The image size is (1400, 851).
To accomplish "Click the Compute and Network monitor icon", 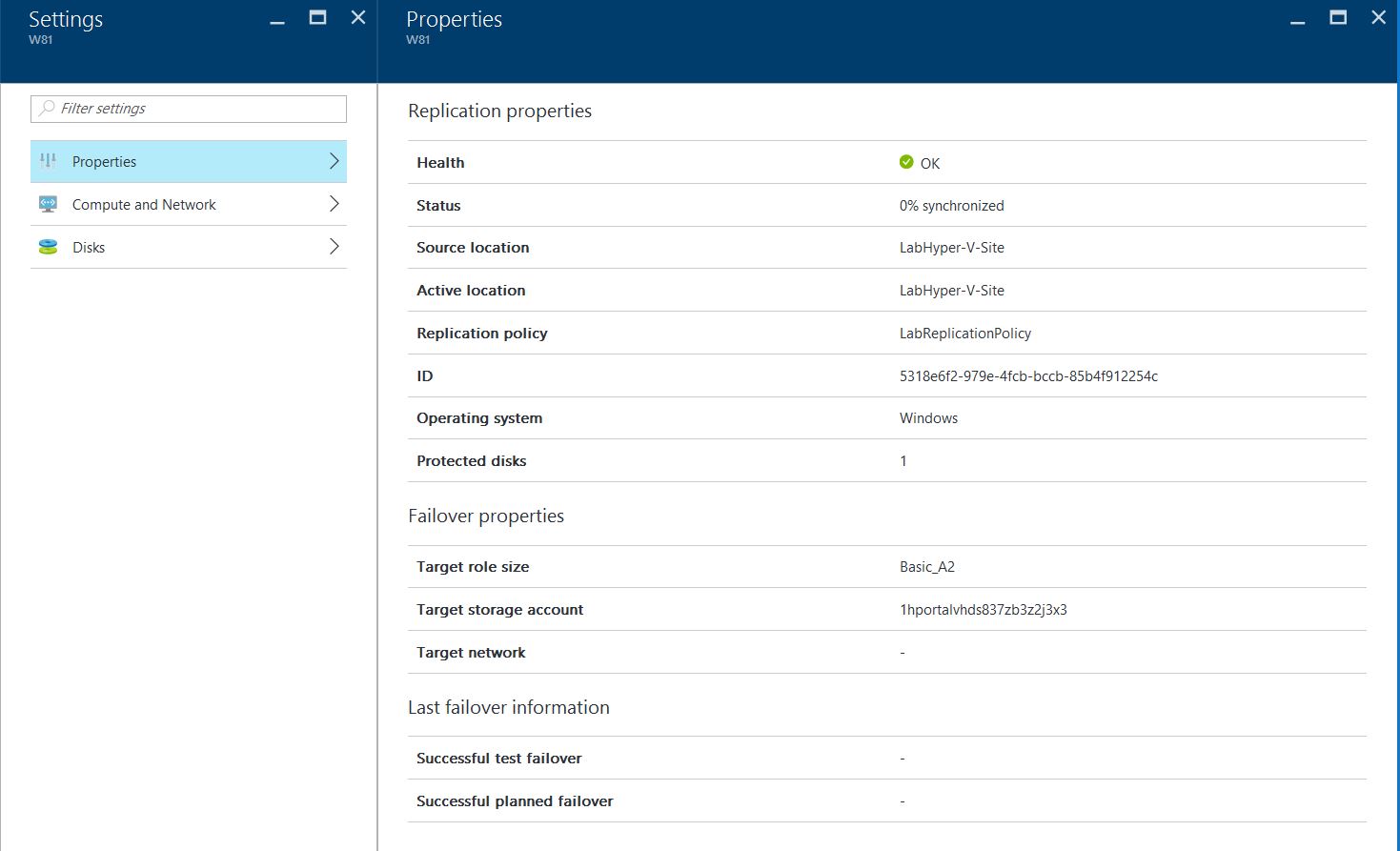I will click(48, 204).
